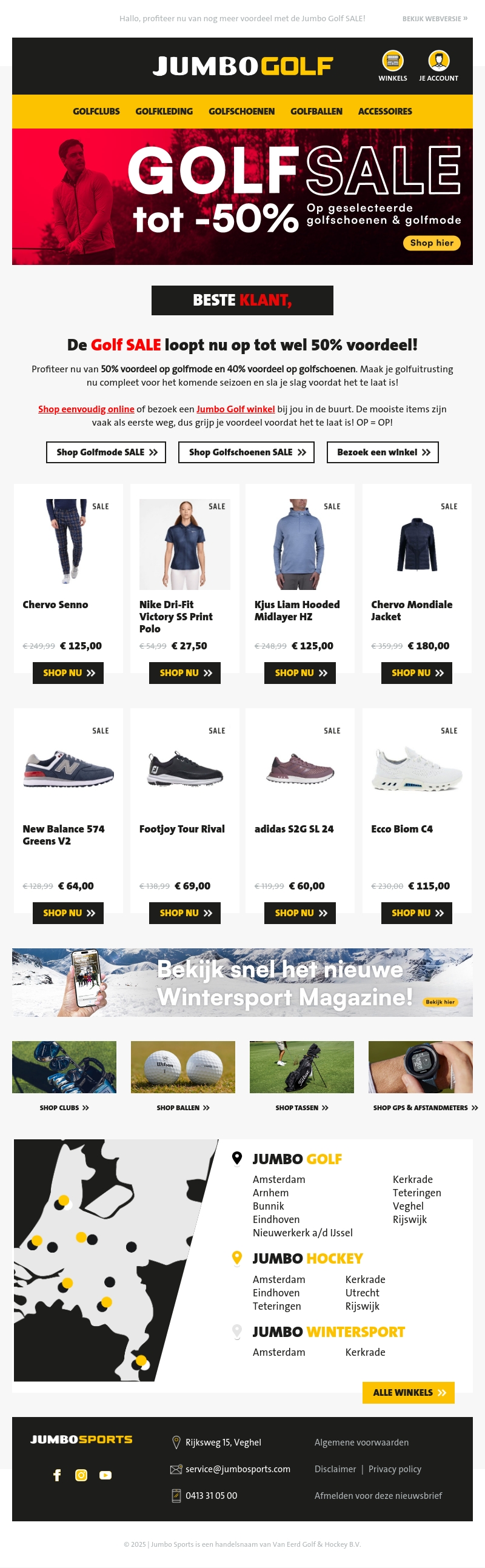Open the Golfschoenen menu item
Viewport: 485px width, 1568px height.
point(241,112)
